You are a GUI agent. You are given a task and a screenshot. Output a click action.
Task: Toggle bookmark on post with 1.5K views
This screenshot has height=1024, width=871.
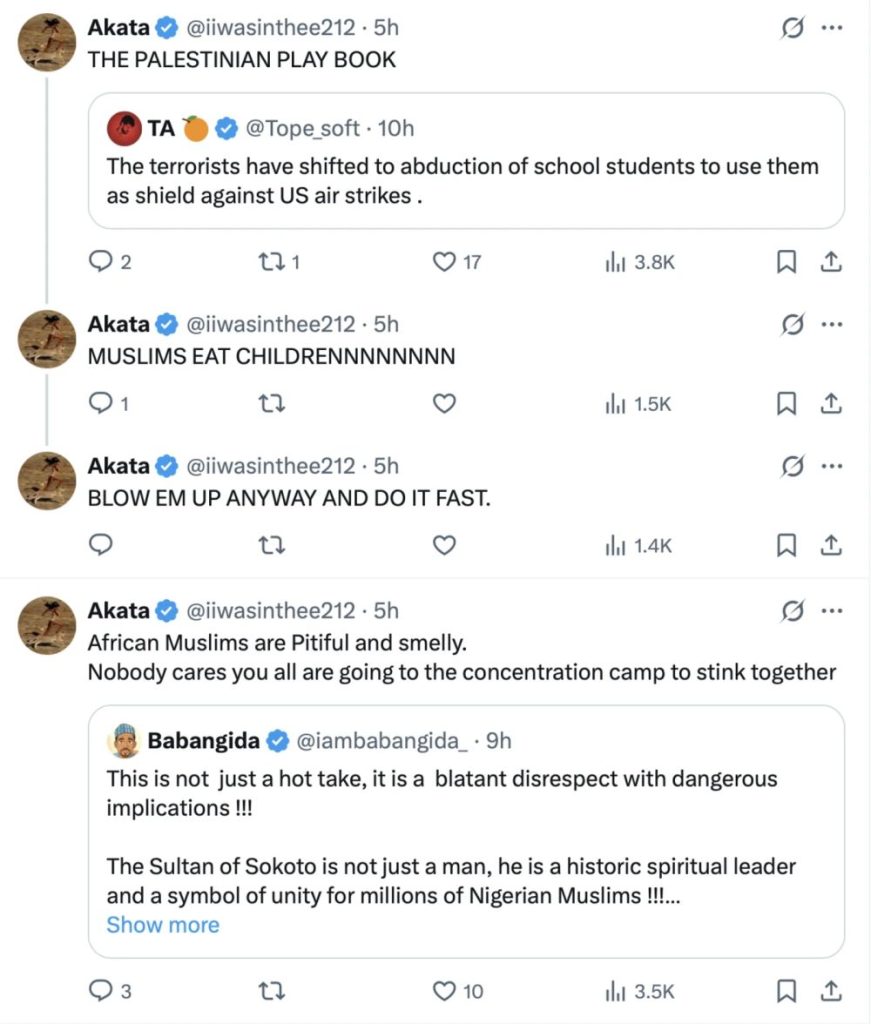point(787,404)
